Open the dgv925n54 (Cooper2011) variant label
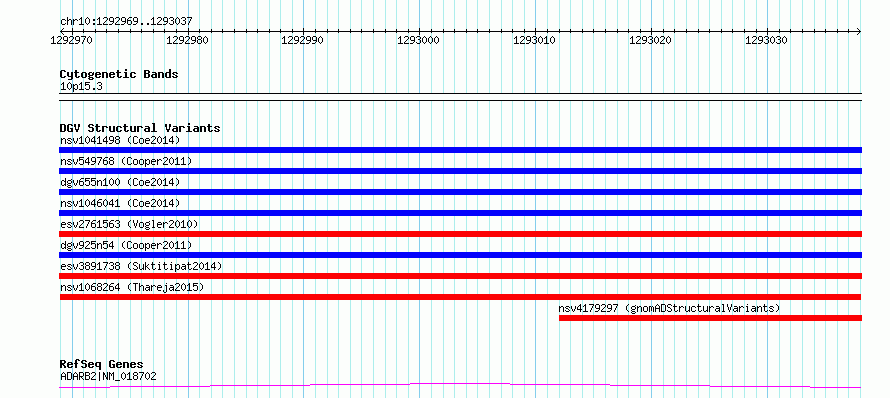 tap(126, 245)
